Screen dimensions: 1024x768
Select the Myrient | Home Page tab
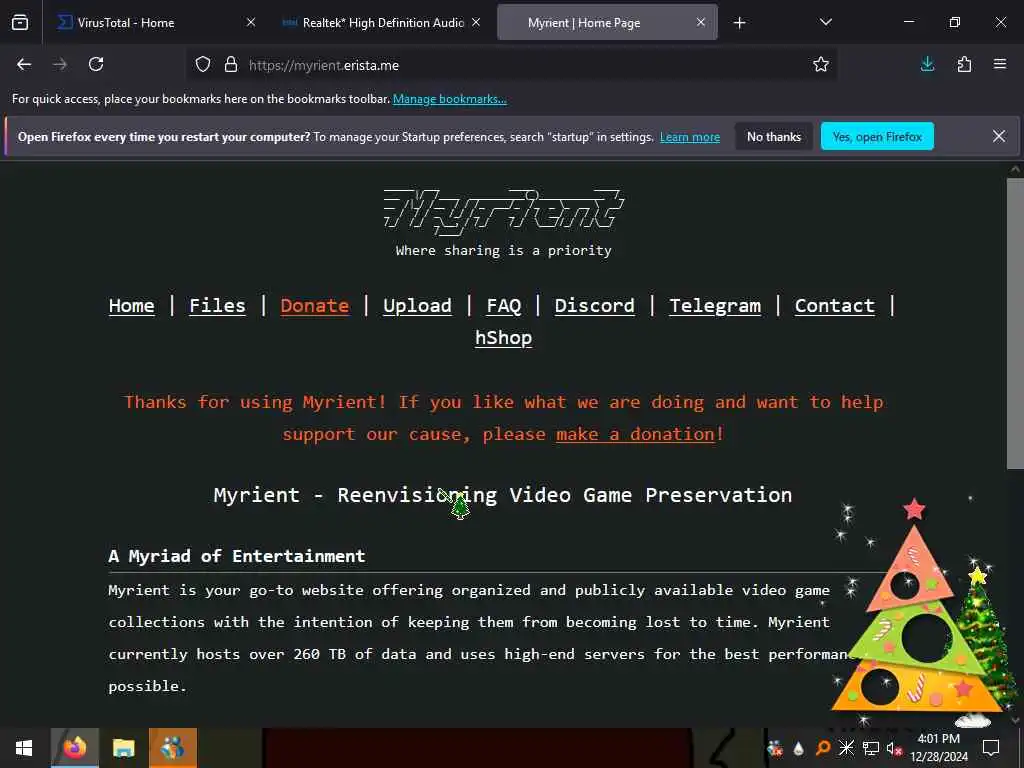coord(607,23)
